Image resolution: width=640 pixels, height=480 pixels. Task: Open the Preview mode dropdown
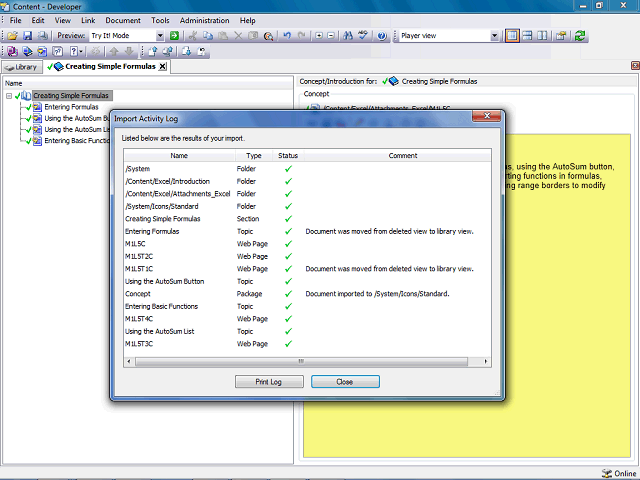tap(160, 36)
